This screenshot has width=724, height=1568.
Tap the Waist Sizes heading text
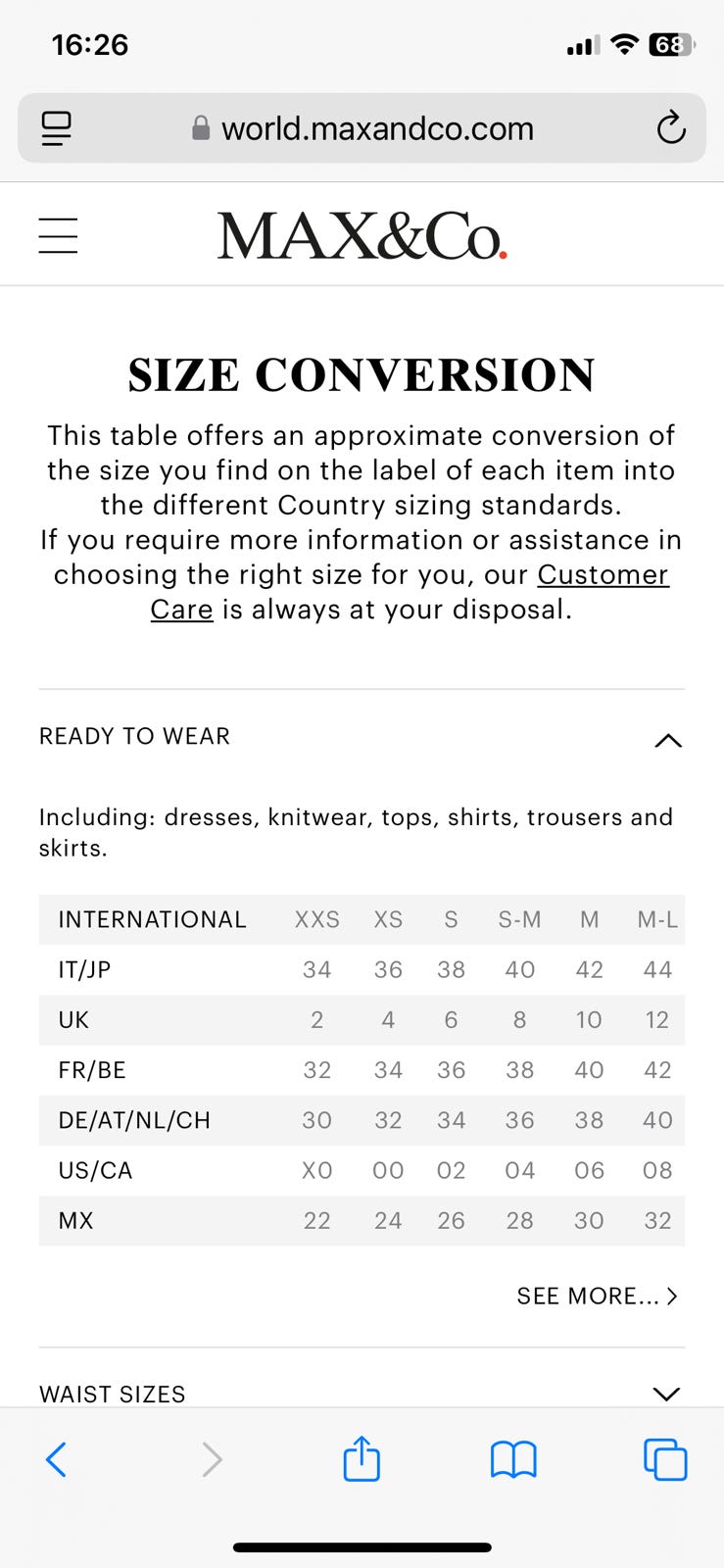(112, 1394)
